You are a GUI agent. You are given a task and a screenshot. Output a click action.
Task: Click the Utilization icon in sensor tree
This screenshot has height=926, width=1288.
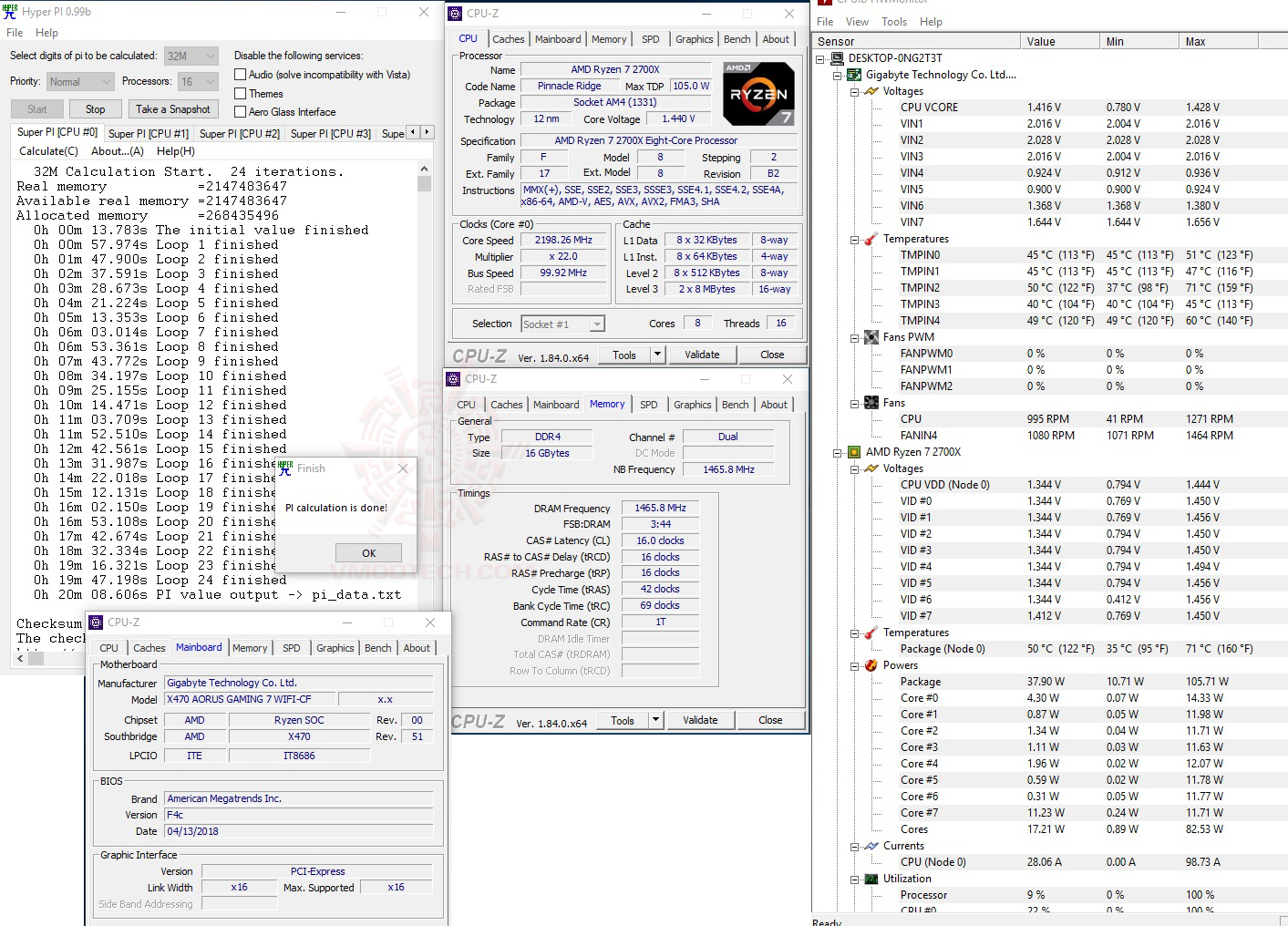click(871, 879)
